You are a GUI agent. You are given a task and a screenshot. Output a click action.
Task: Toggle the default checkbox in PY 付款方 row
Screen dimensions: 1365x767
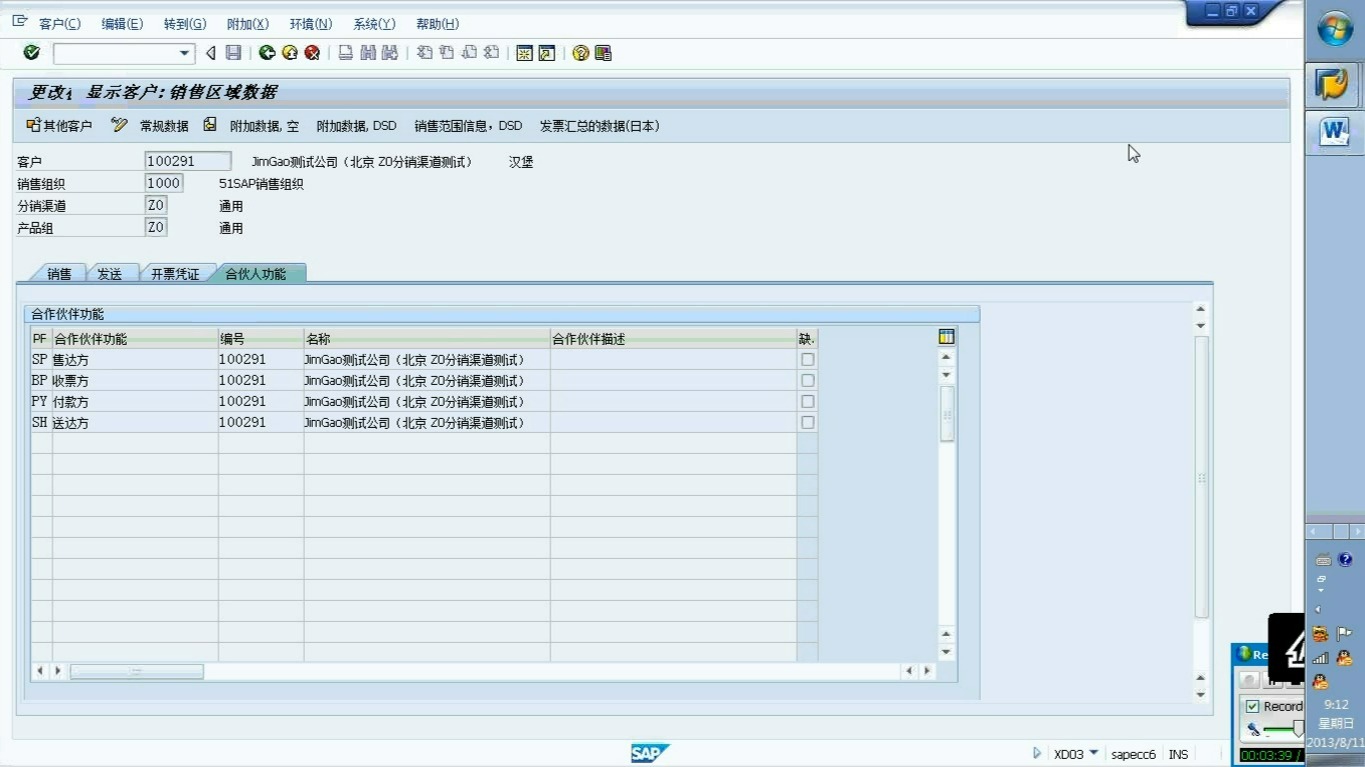[x=807, y=401]
